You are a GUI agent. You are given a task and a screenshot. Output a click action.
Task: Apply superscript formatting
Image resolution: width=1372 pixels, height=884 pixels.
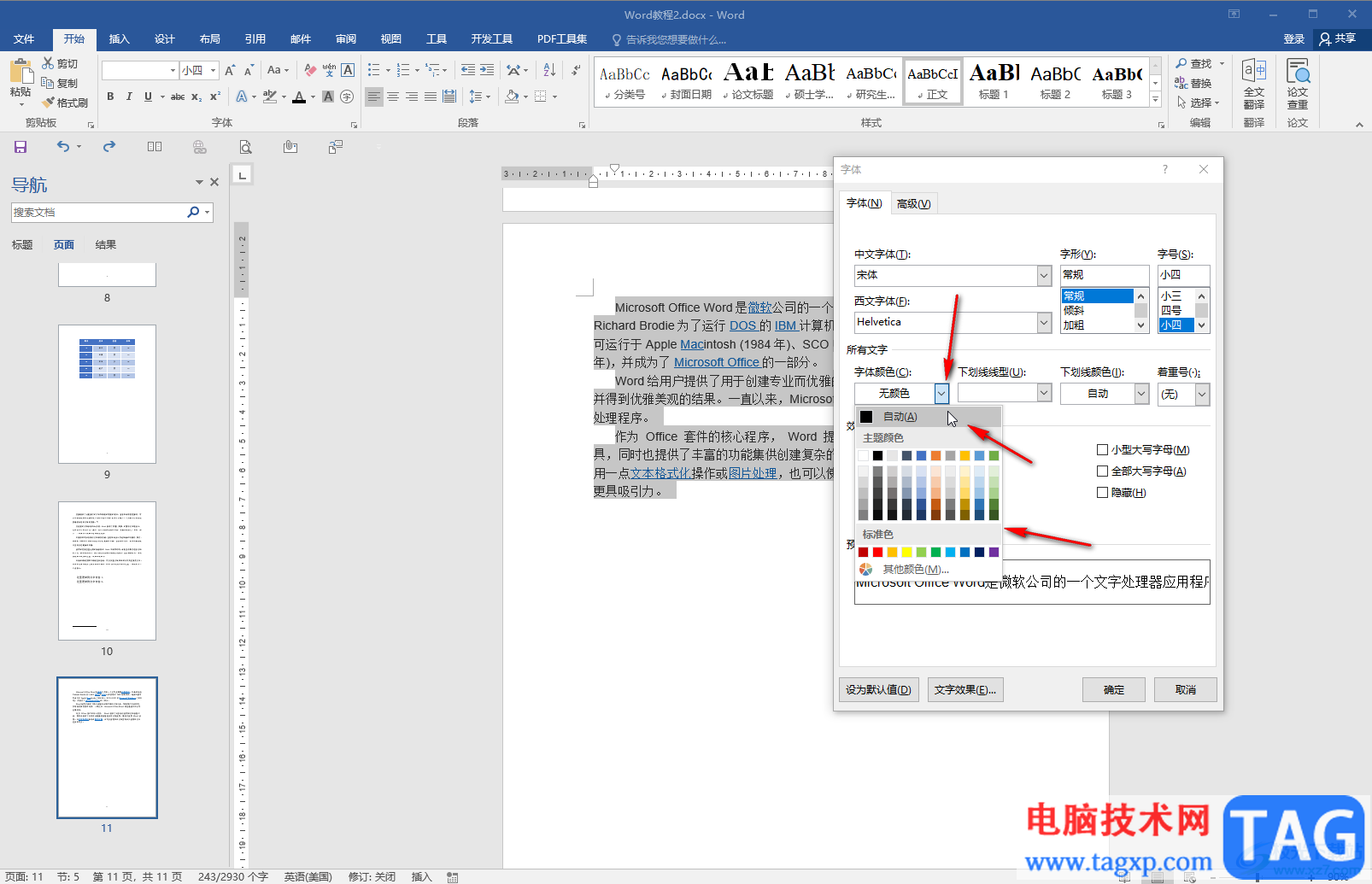click(x=215, y=97)
